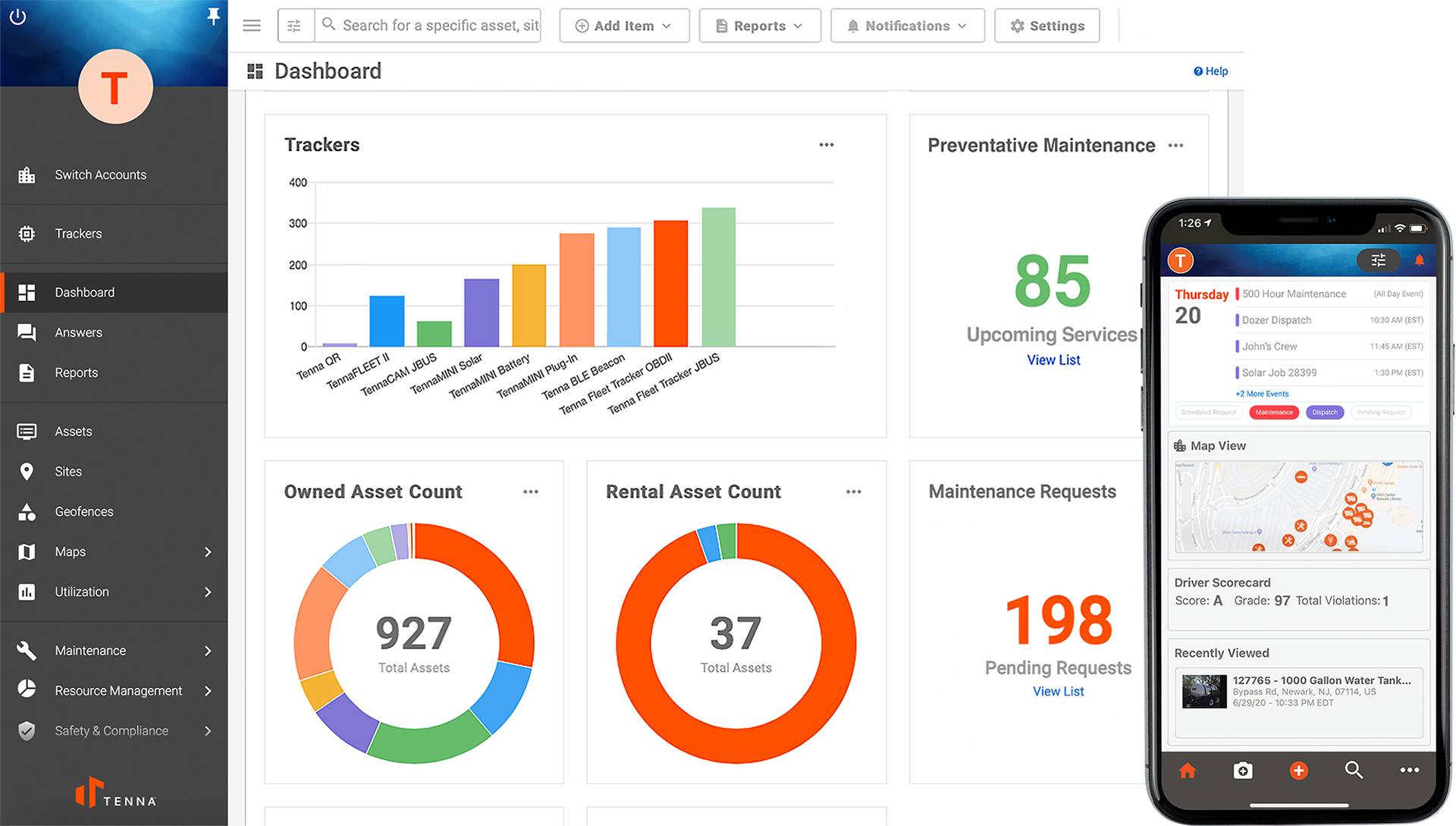Tap the phone search magnifier icon

[1354, 771]
